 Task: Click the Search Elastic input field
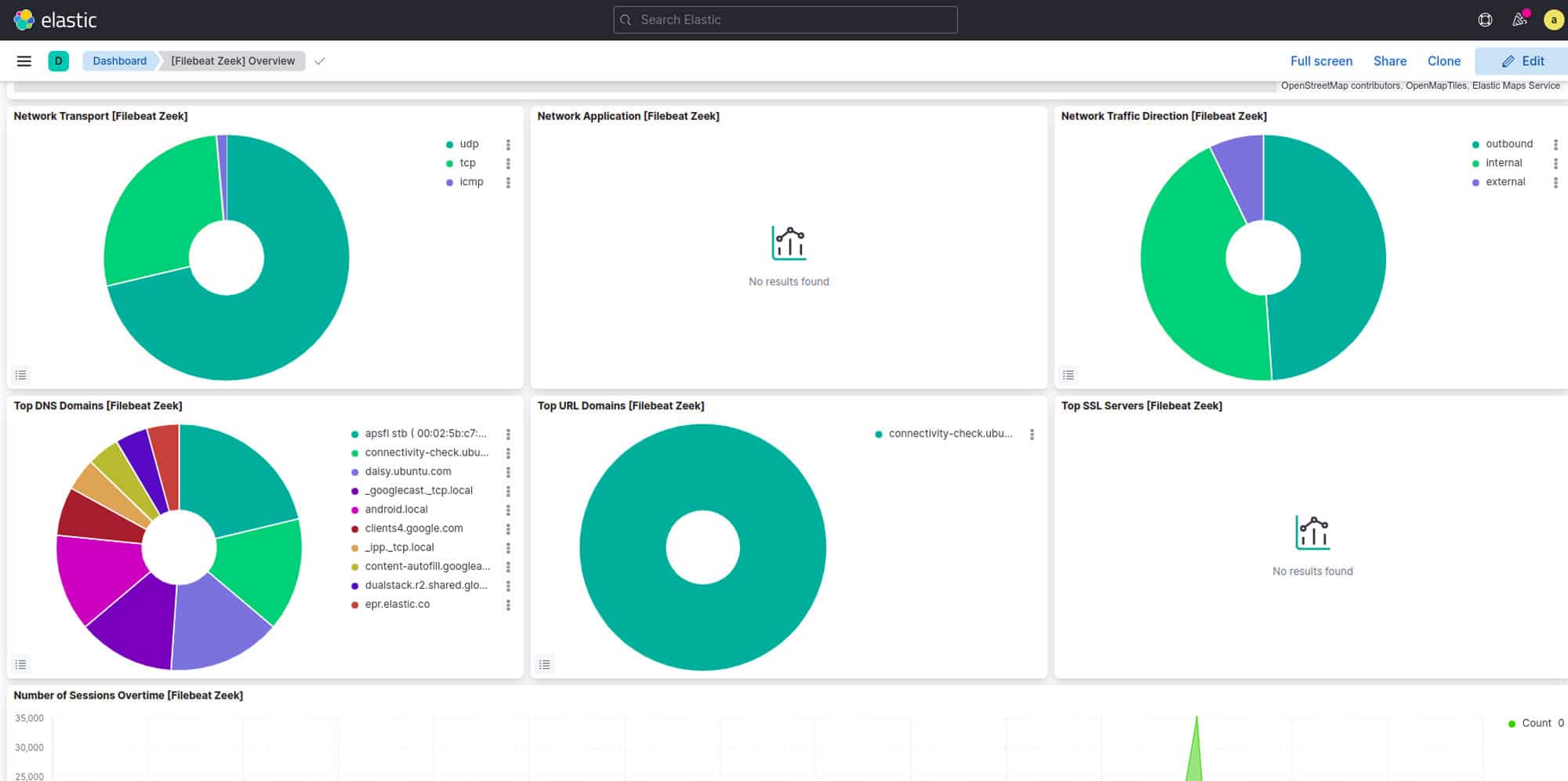tap(784, 20)
